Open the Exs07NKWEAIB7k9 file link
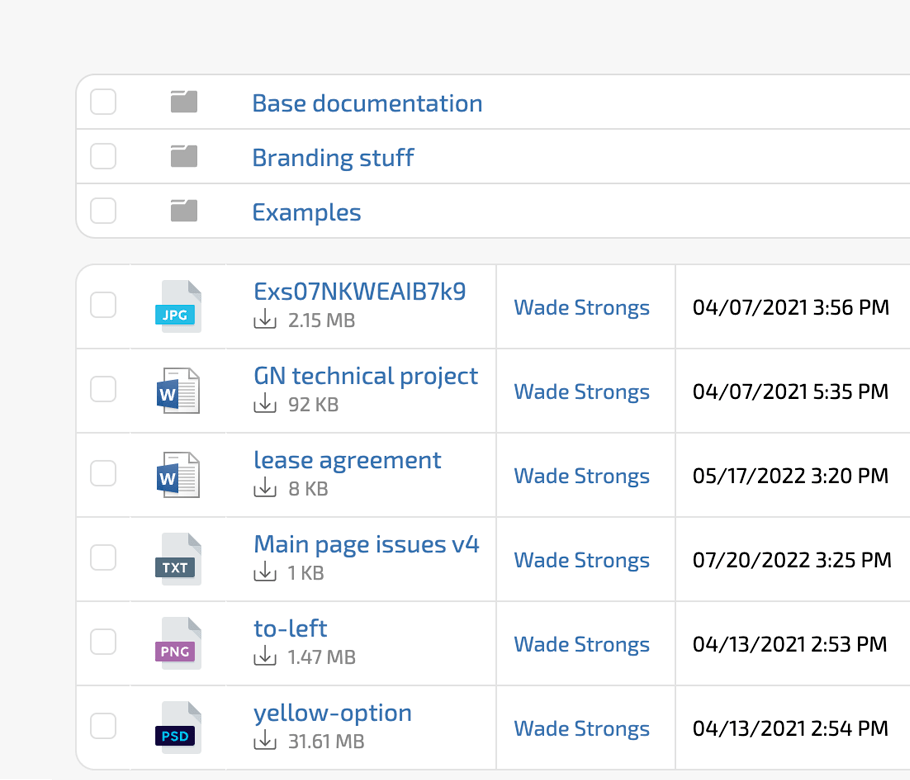The image size is (910, 780). pyautogui.click(x=360, y=291)
